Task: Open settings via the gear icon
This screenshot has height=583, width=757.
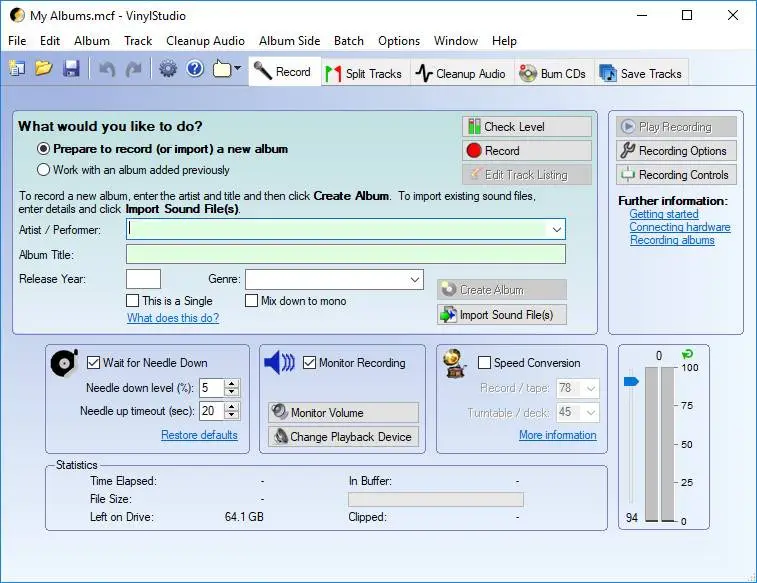Action: pos(168,69)
